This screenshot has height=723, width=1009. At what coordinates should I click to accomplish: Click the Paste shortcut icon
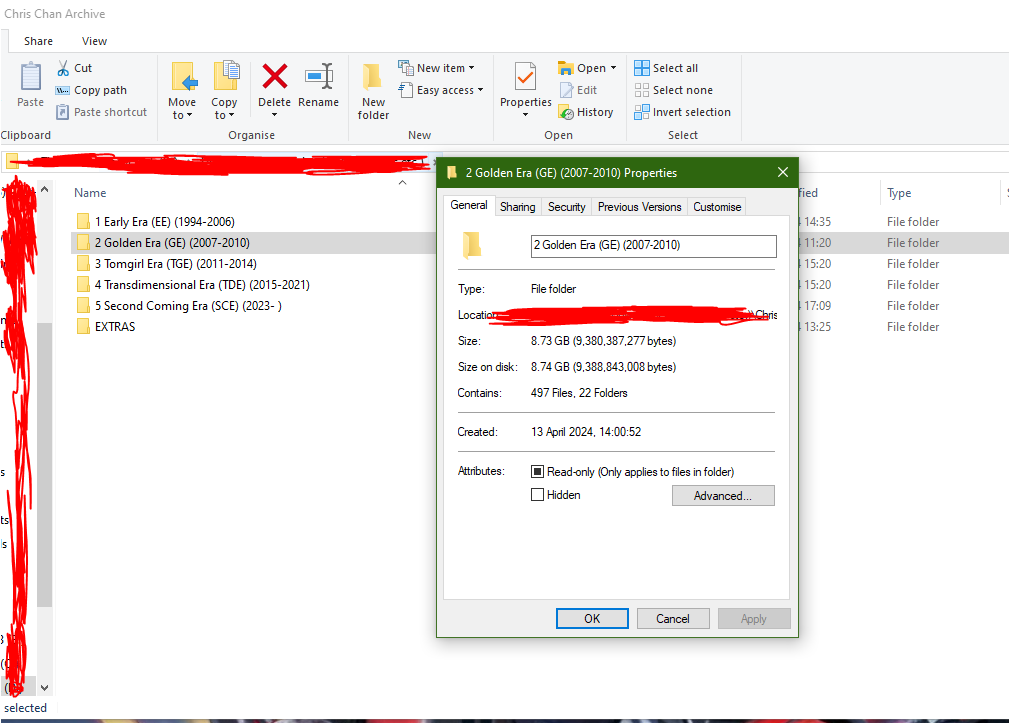(x=62, y=112)
